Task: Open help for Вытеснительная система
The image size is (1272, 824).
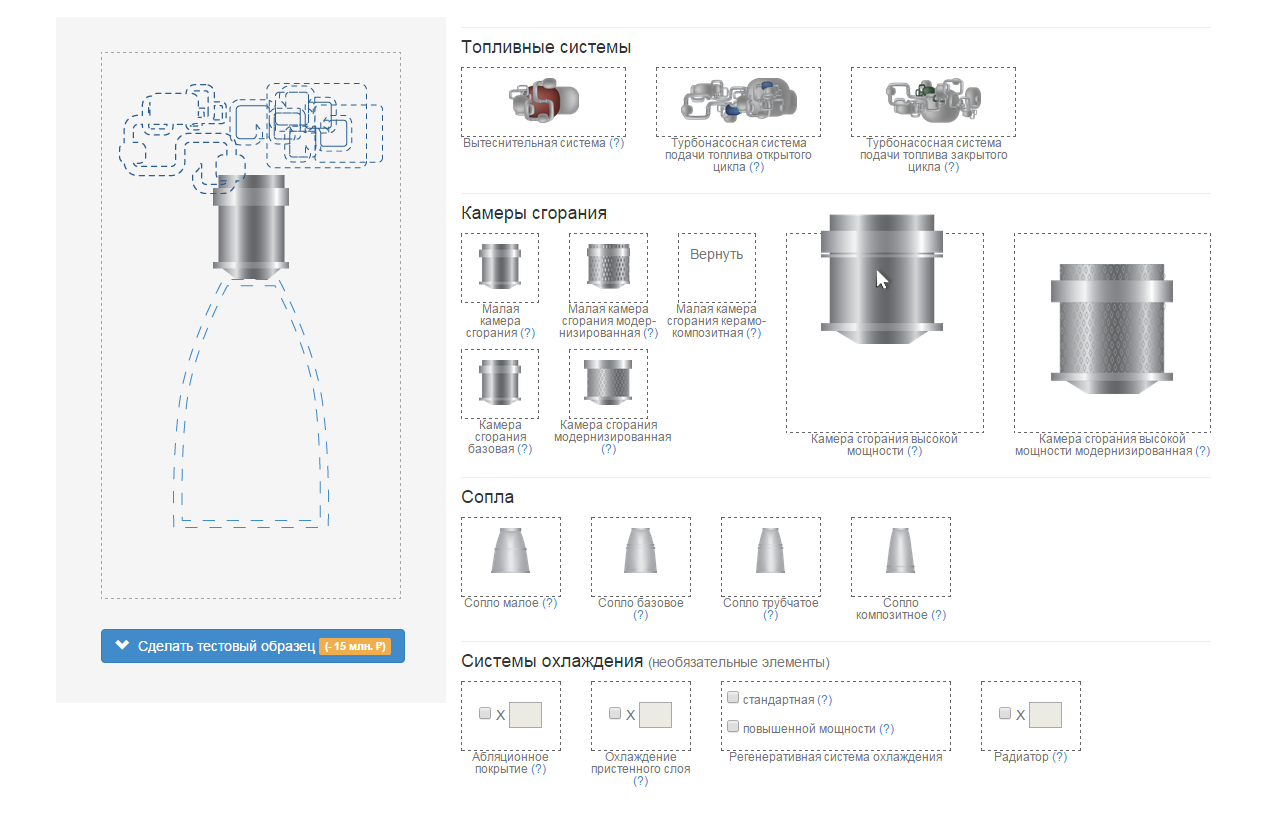Action: coord(617,143)
